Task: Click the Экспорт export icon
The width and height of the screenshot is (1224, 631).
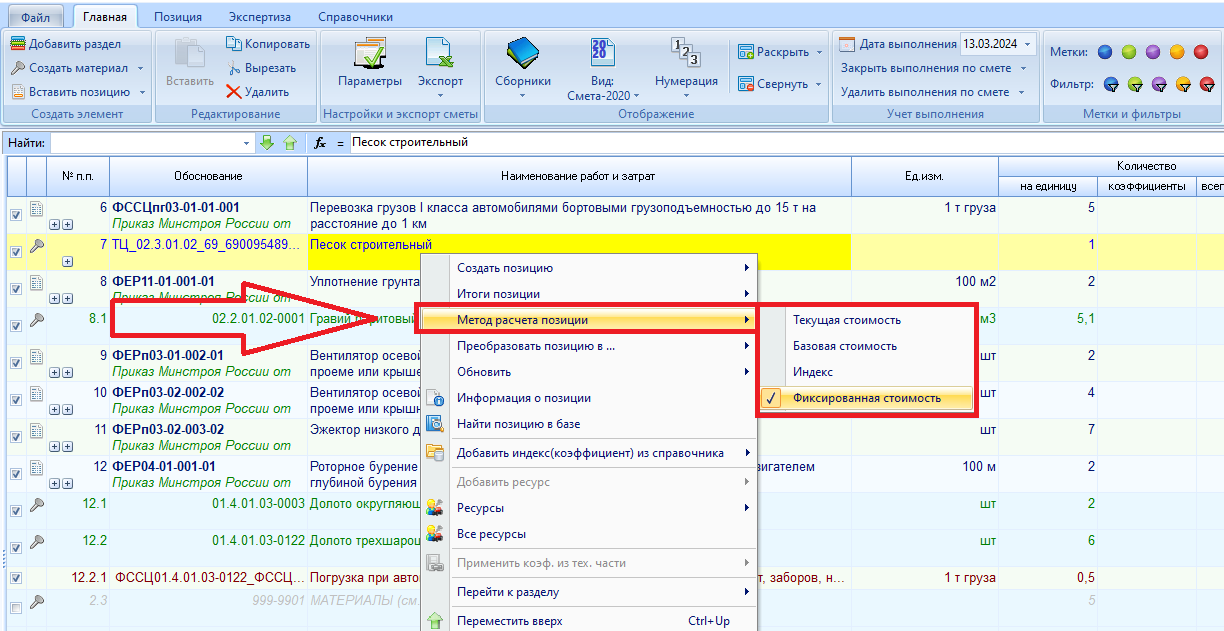Action: (x=440, y=55)
